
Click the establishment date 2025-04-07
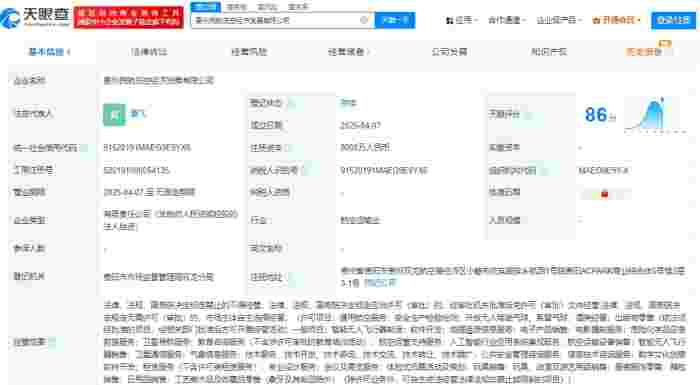360,126
